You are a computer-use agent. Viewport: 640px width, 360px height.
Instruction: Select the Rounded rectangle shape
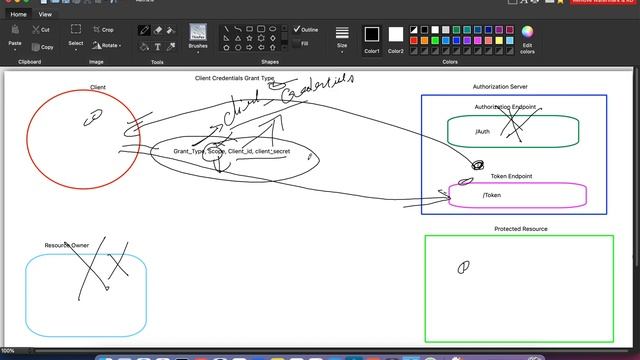click(x=261, y=29)
